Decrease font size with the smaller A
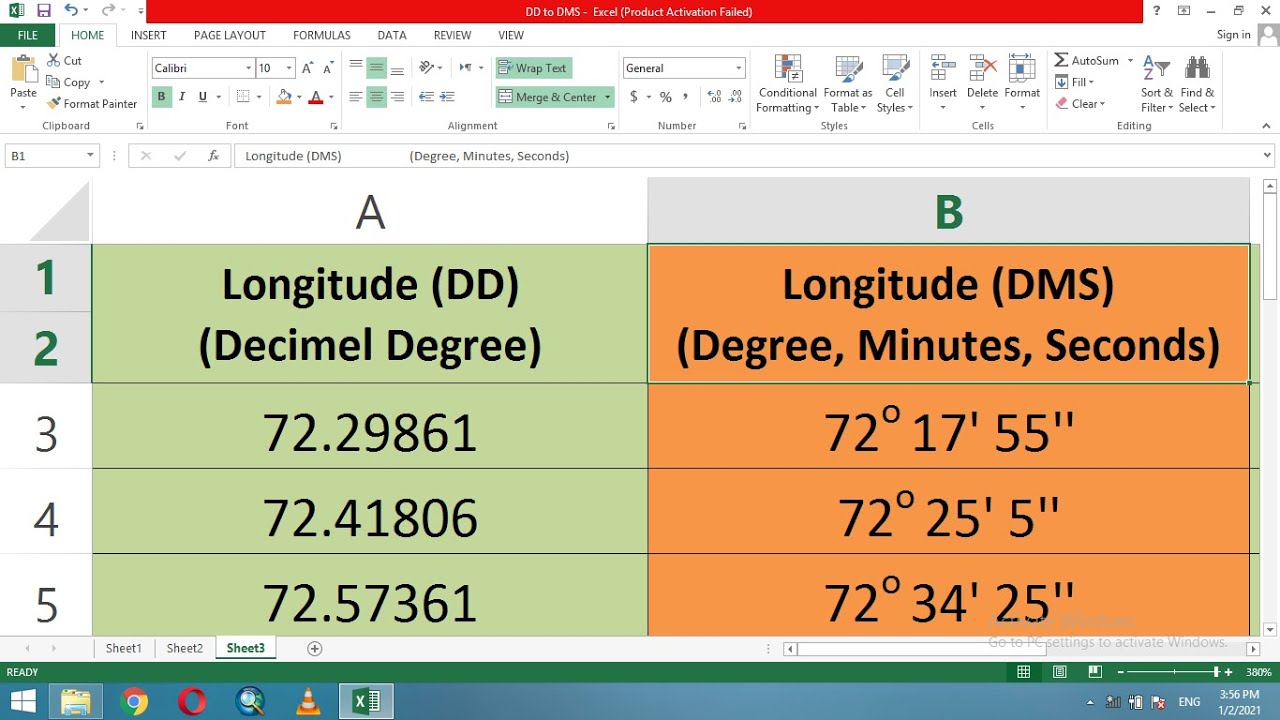This screenshot has height=720, width=1280. point(328,68)
